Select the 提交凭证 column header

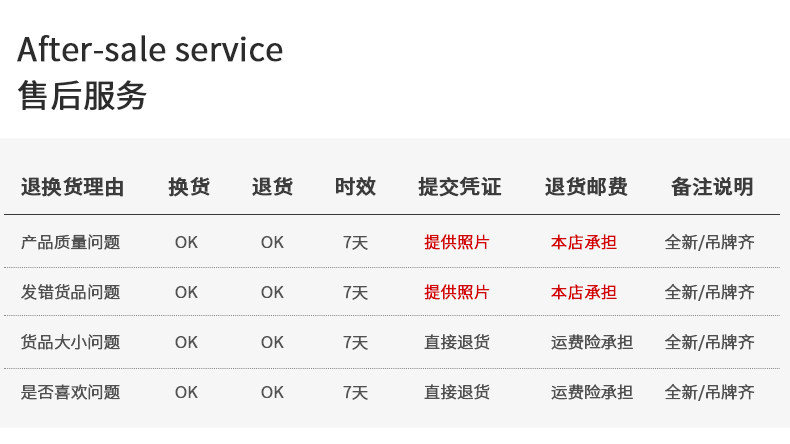point(459,187)
